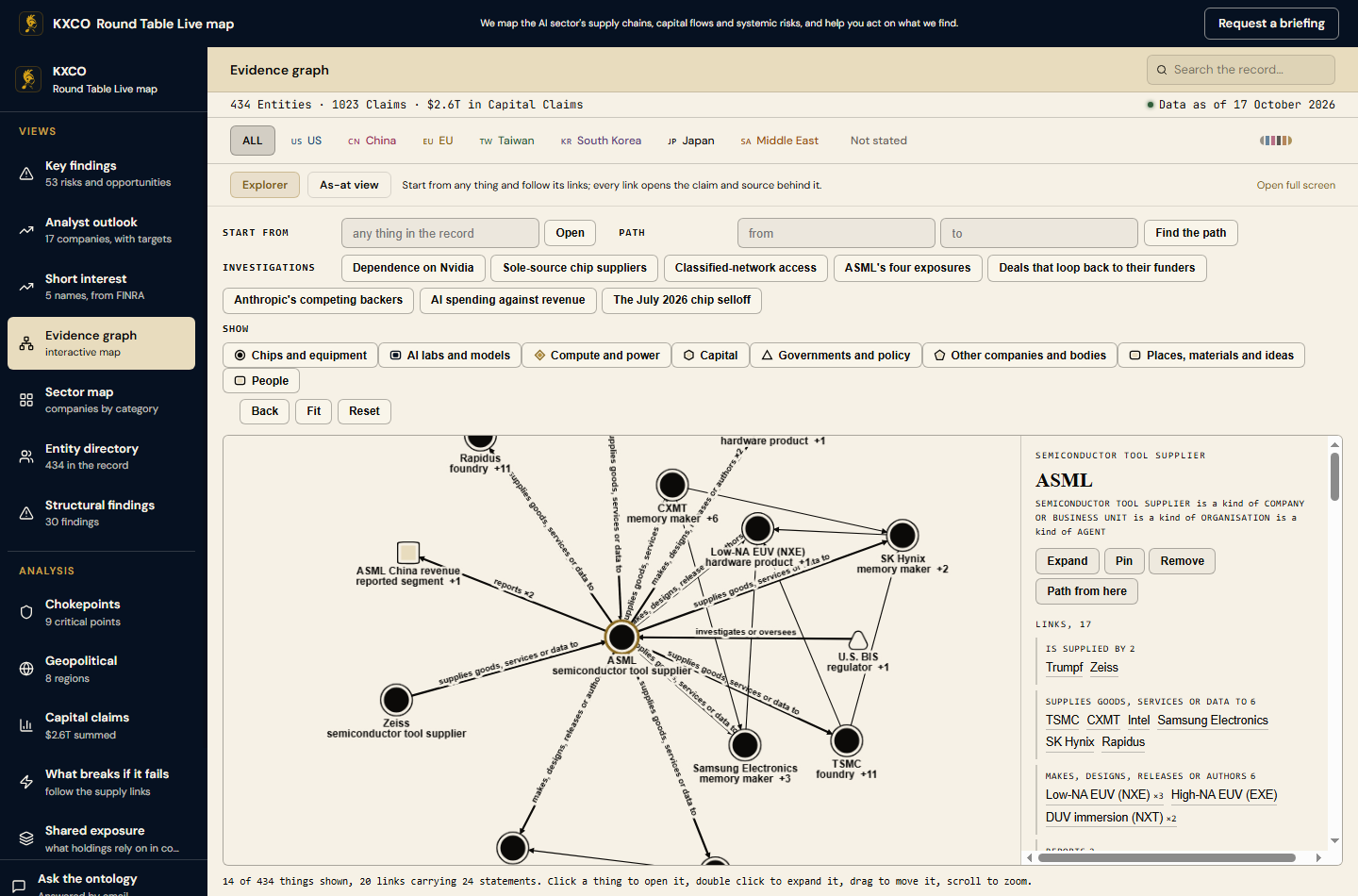Switch to the ALL region tab

[253, 141]
